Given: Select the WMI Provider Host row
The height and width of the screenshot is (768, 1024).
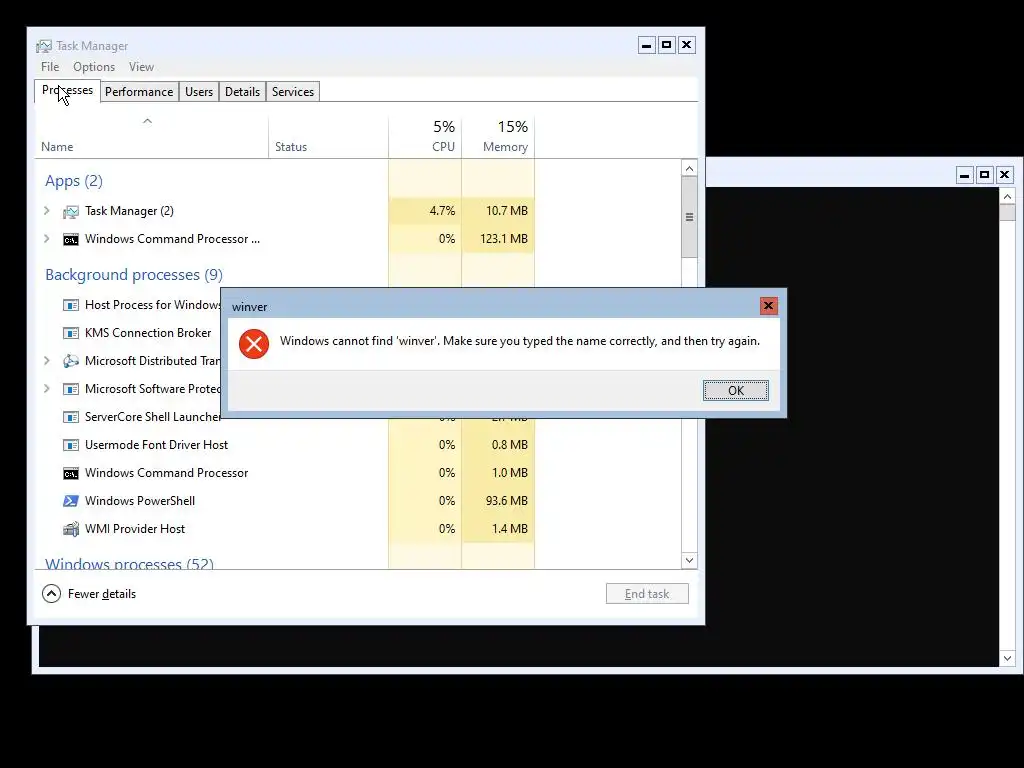Looking at the screenshot, I should pos(285,529).
